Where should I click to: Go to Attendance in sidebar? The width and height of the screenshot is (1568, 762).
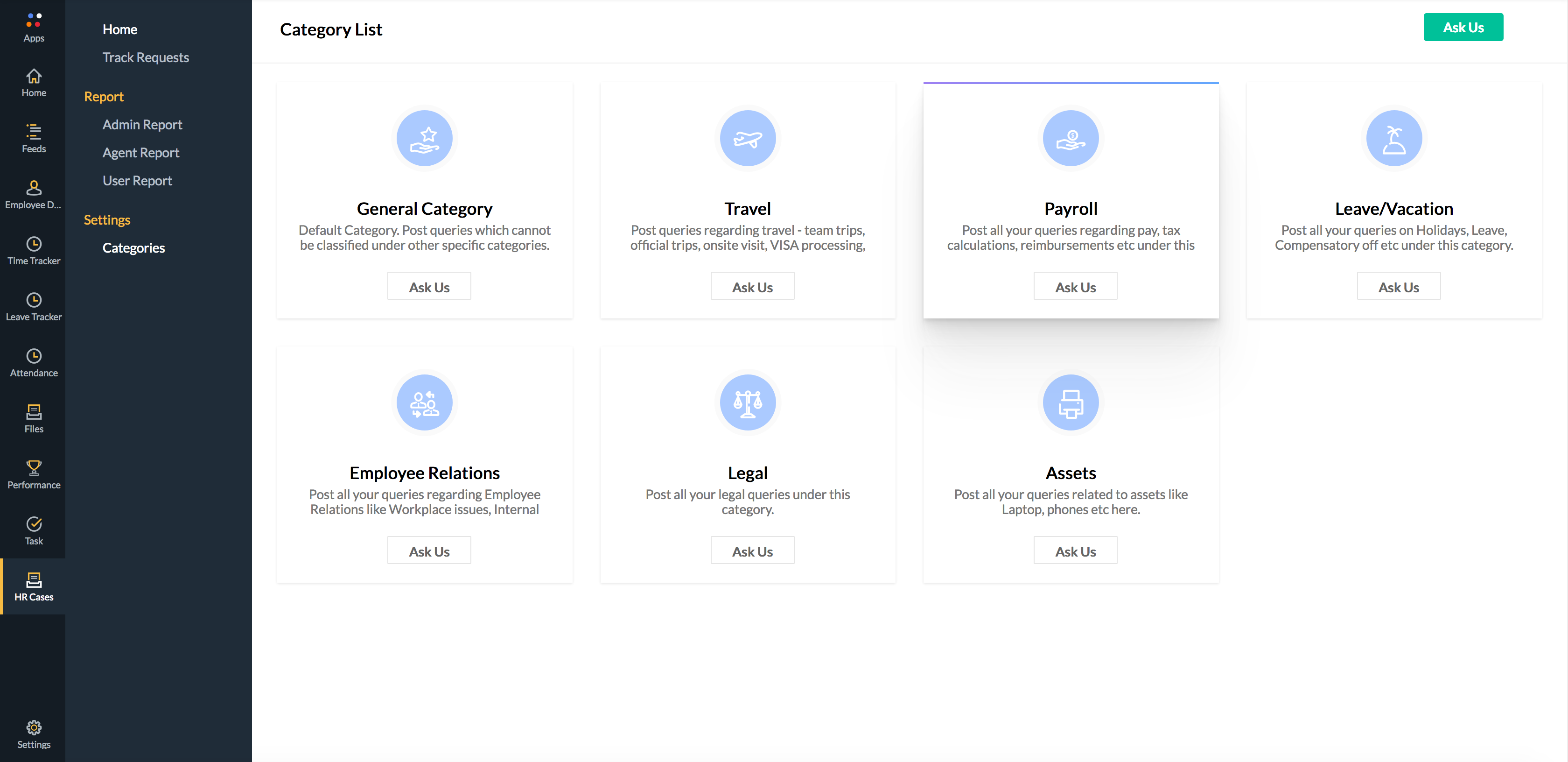[x=34, y=362]
